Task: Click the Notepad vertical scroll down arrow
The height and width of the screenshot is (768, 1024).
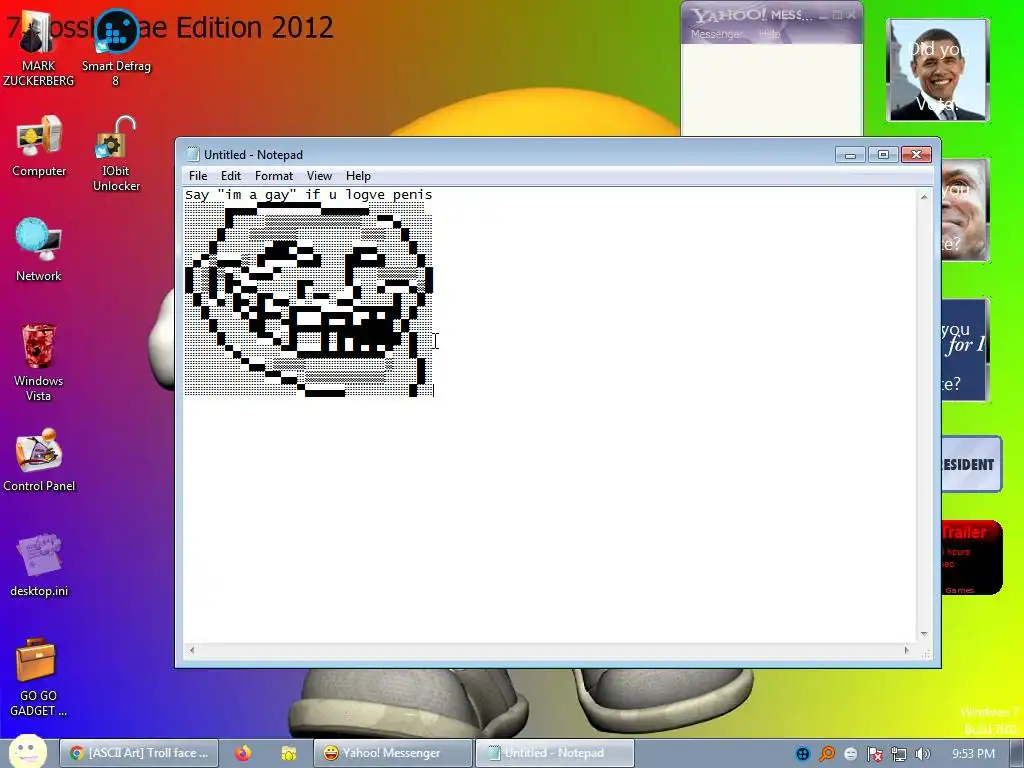Action: 924,633
